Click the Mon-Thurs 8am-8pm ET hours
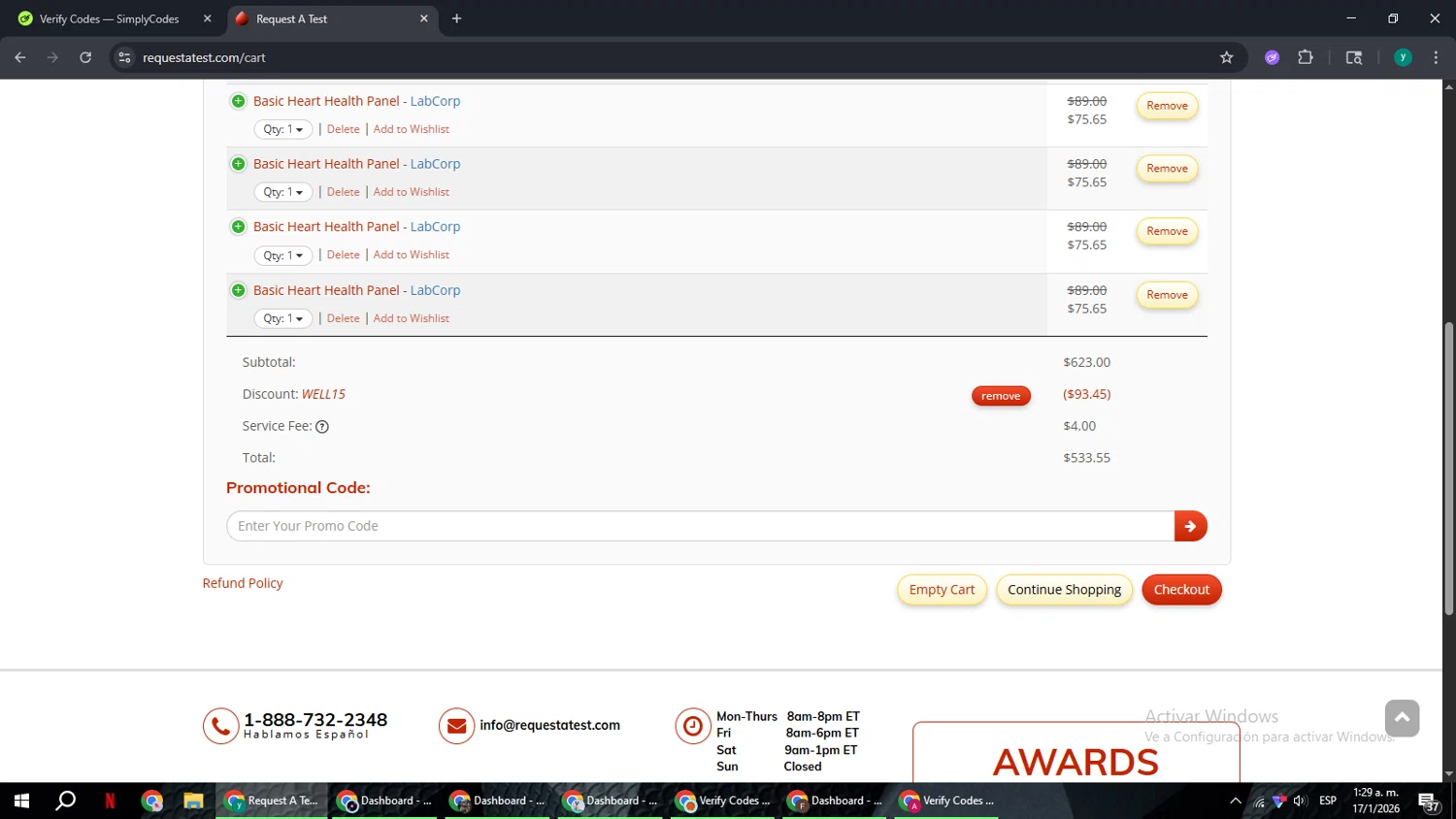Screen dimensions: 1456x819 pyautogui.click(x=788, y=717)
